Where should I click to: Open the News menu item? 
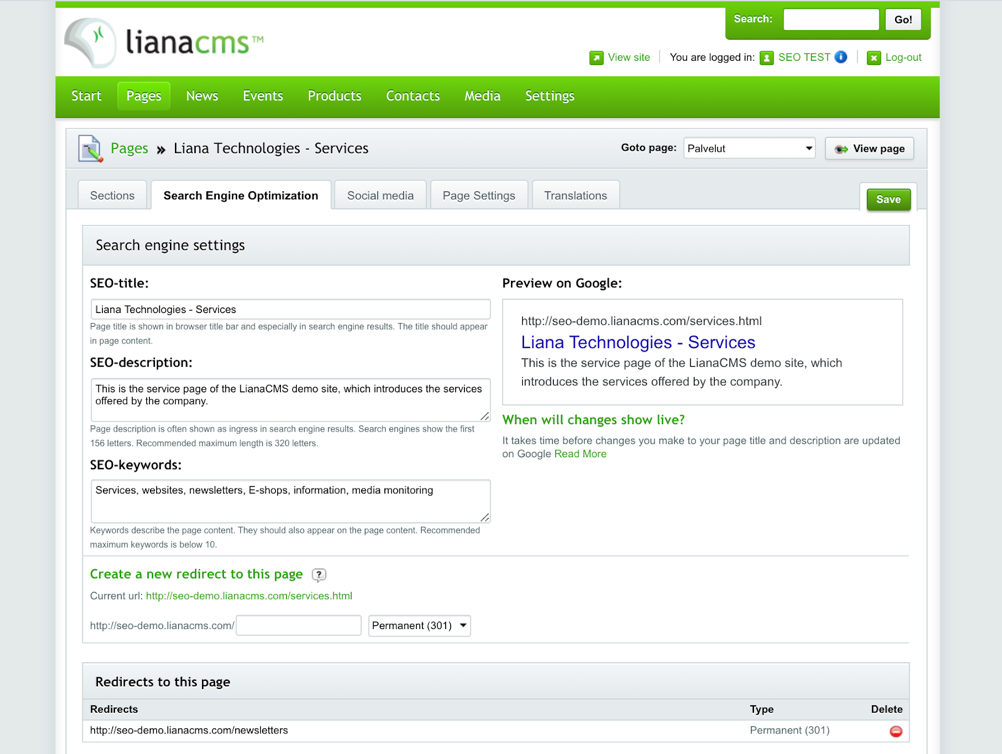click(202, 96)
